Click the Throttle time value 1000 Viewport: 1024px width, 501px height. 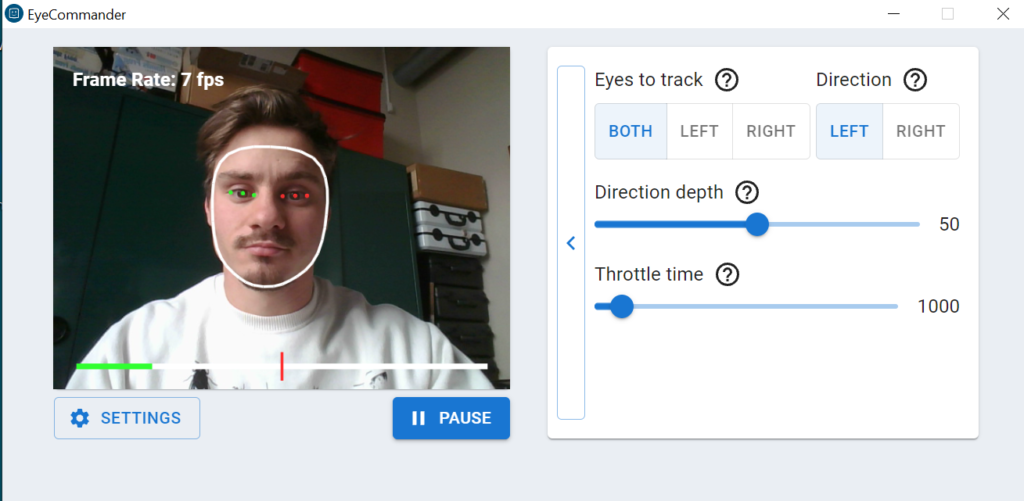coord(938,306)
